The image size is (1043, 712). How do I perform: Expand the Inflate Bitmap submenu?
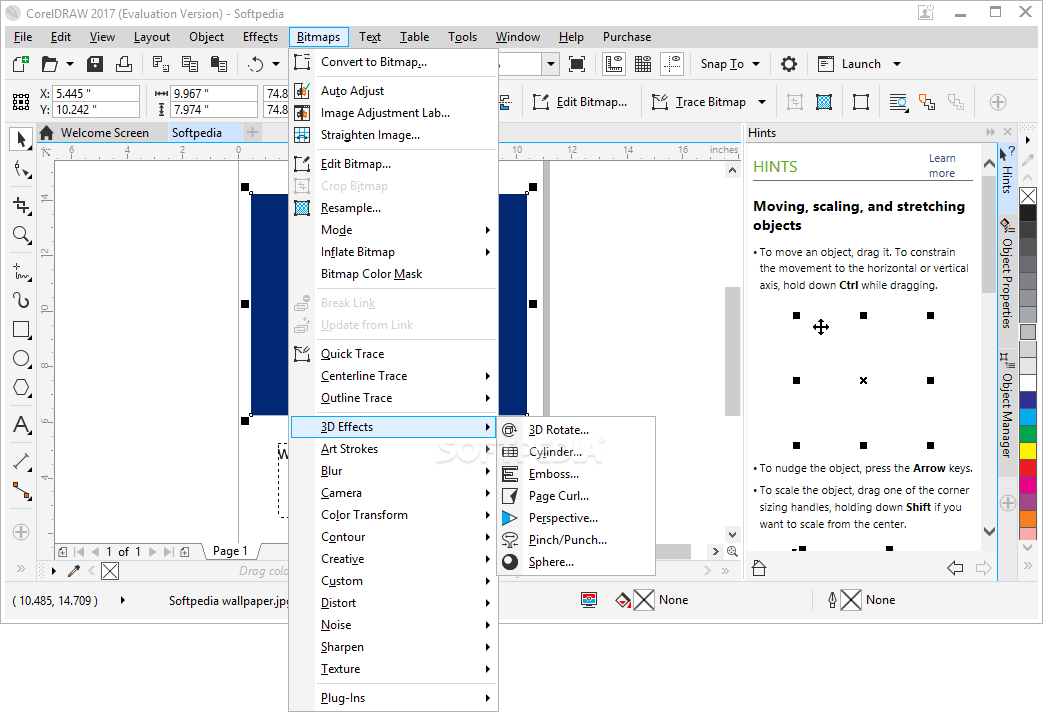[394, 252]
